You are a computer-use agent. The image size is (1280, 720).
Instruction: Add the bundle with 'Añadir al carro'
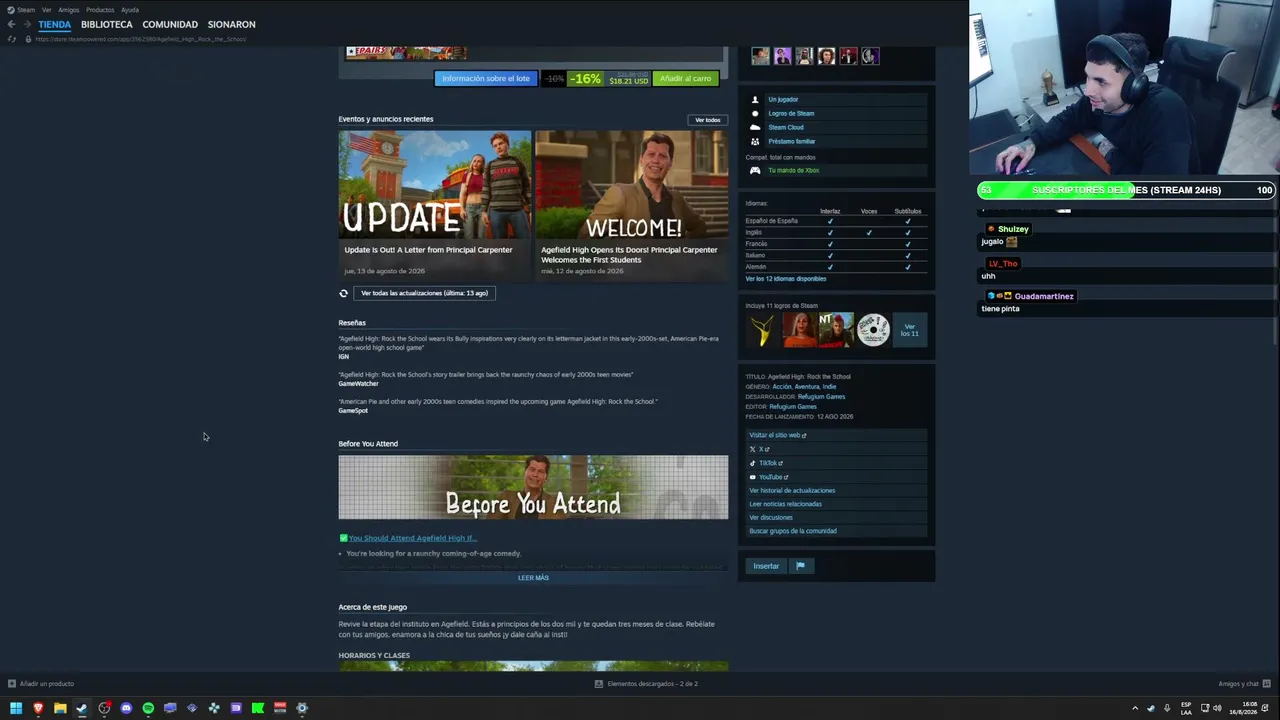(685, 78)
